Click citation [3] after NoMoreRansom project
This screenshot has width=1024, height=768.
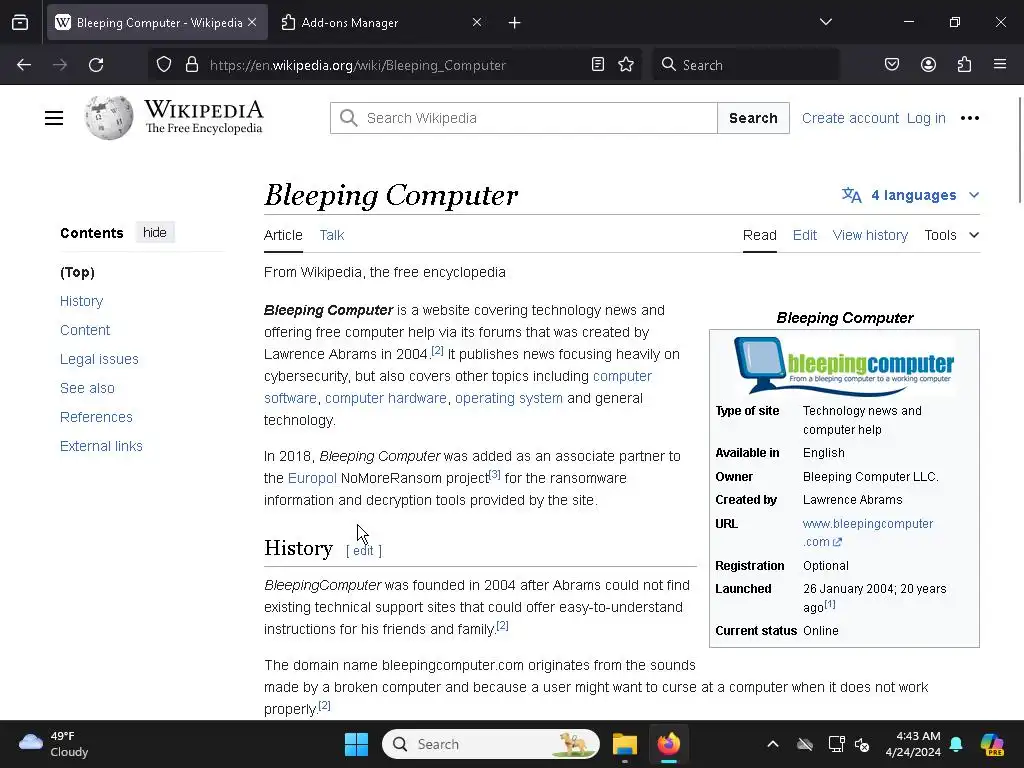(494, 474)
